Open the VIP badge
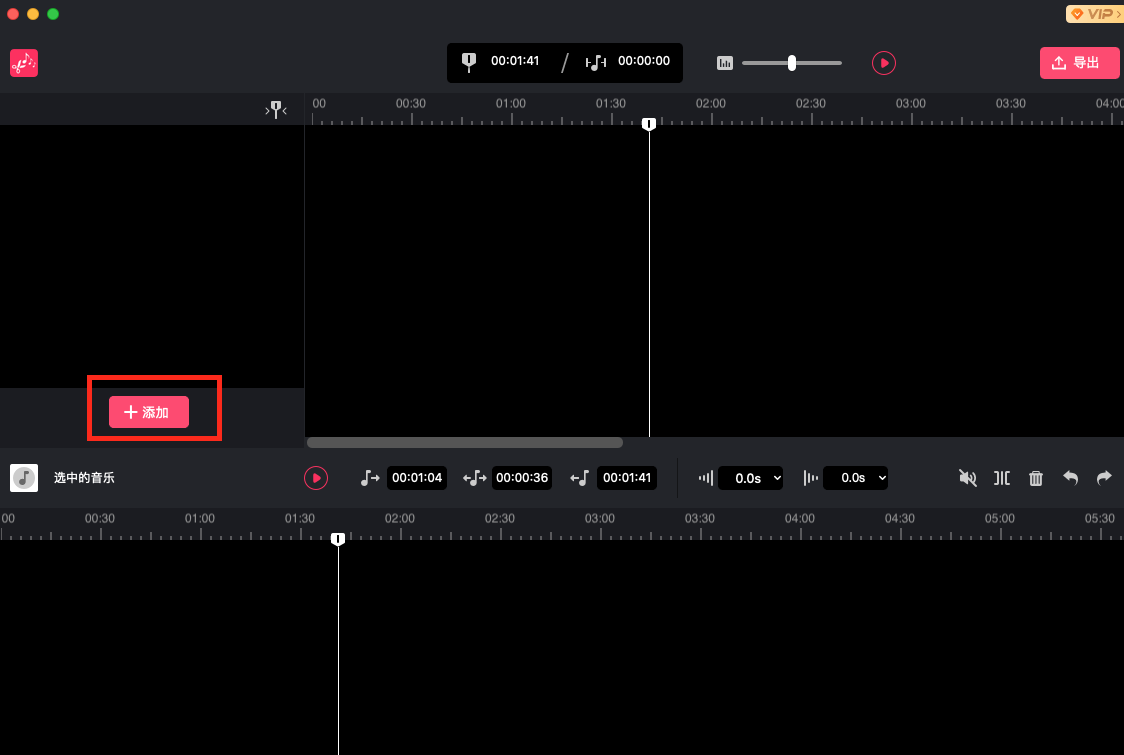Viewport: 1124px width, 755px height. 1095,14
